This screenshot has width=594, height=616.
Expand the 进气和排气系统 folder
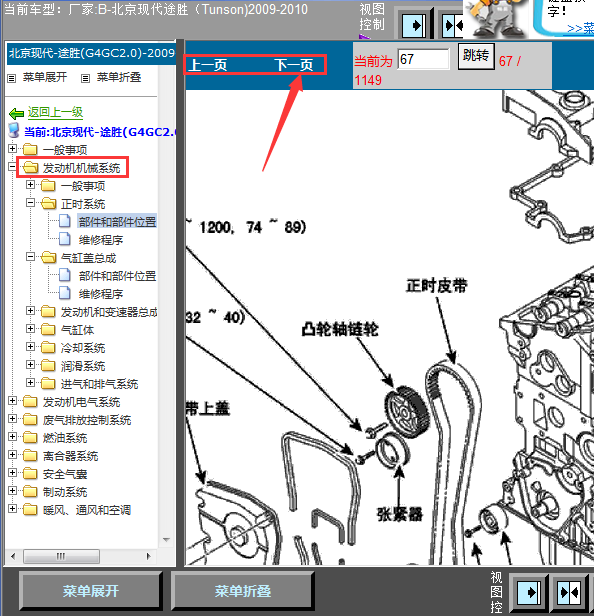point(30,383)
